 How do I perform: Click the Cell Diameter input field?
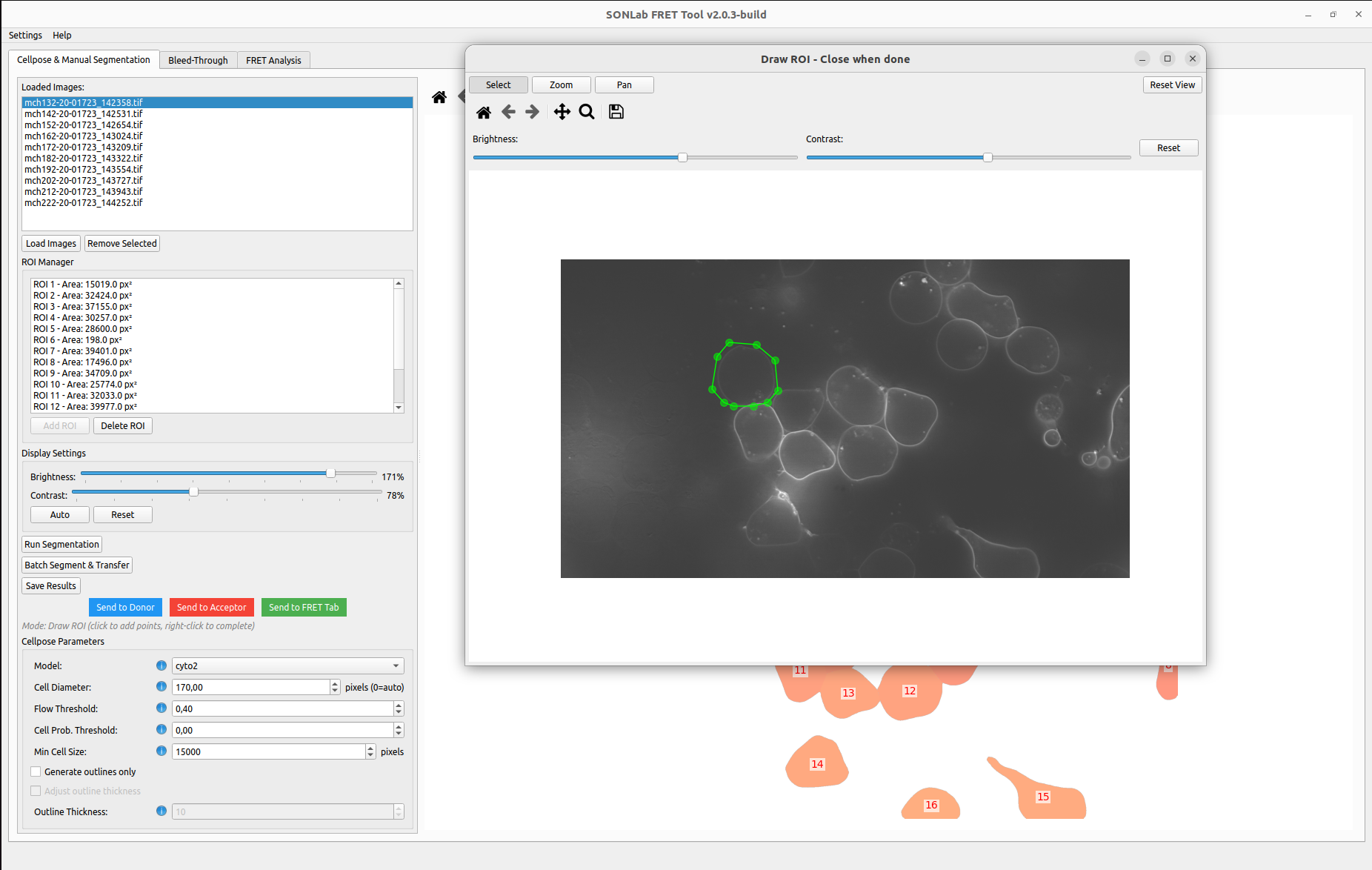251,687
